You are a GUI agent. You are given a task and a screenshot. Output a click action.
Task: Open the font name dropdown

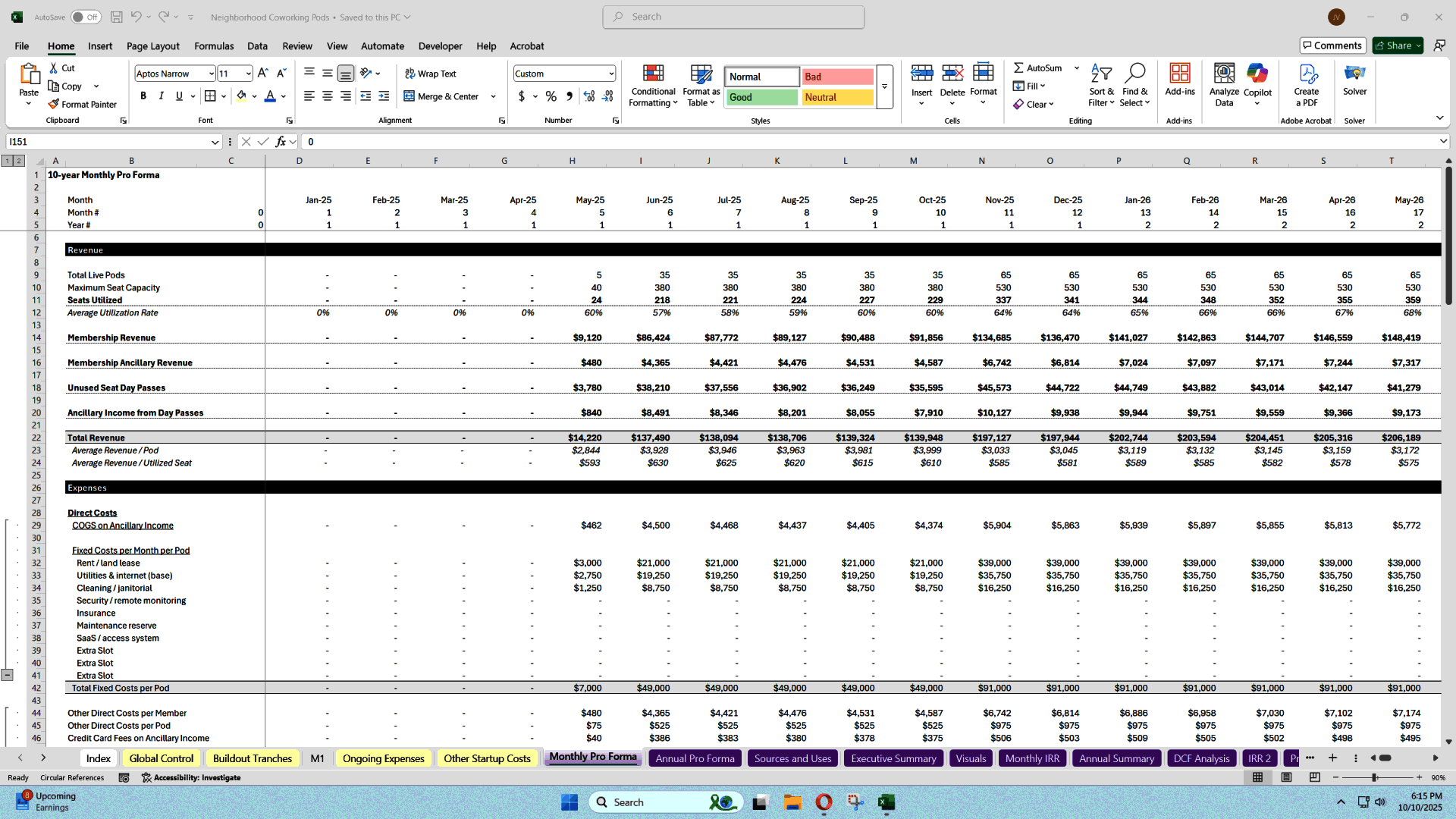point(211,74)
